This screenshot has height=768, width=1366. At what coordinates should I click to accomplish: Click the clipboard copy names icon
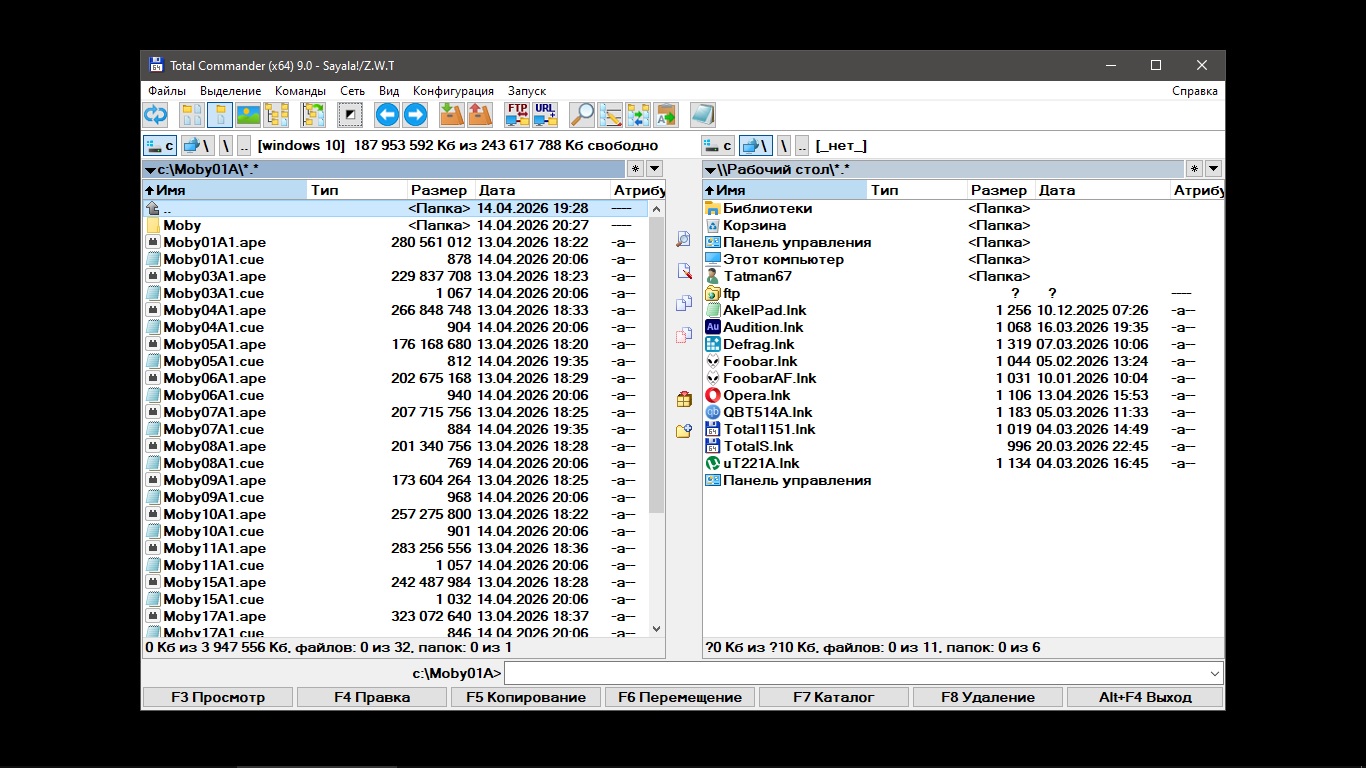[666, 115]
